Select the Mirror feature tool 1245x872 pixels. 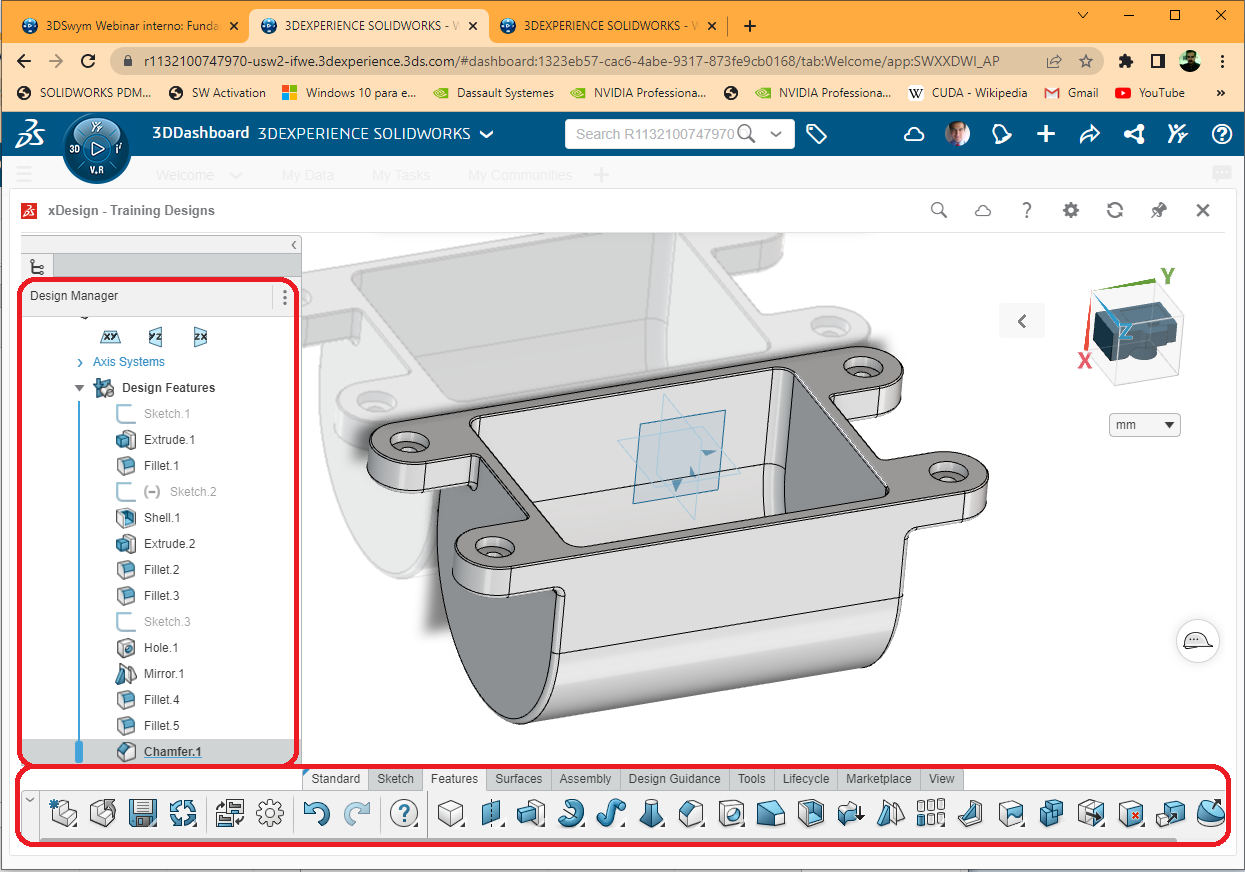[x=891, y=814]
